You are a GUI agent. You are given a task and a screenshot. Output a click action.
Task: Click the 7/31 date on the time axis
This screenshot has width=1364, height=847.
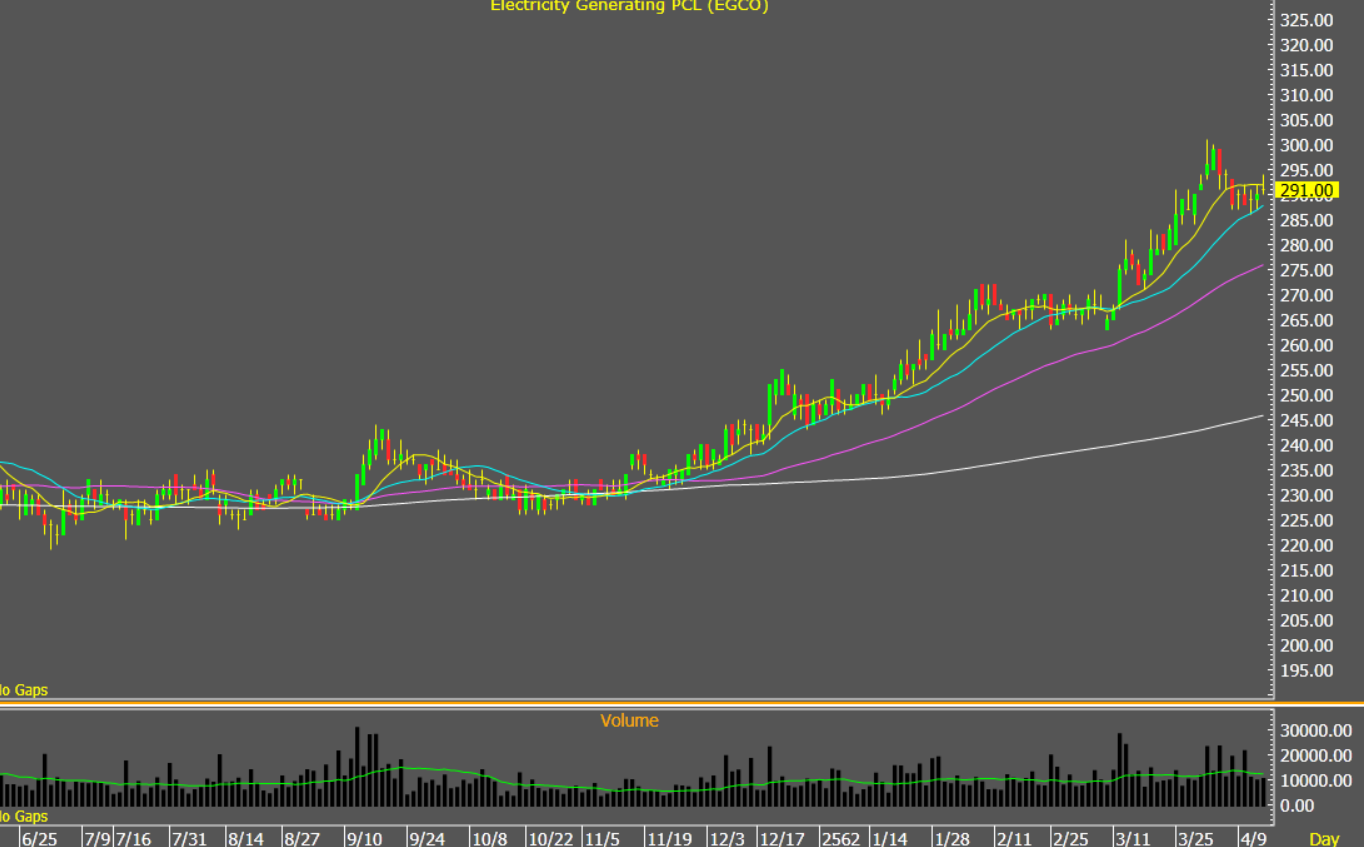189,838
